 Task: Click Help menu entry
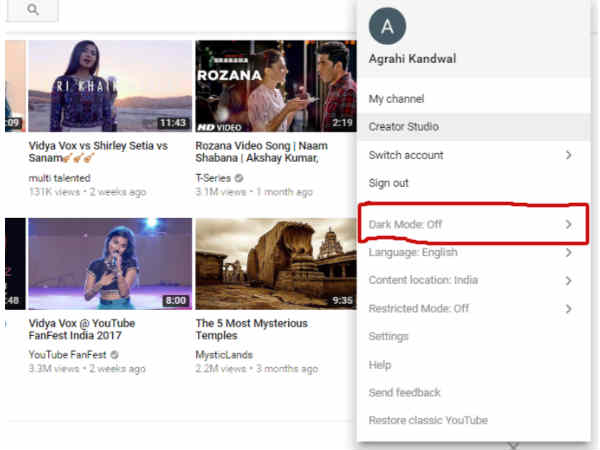380,365
